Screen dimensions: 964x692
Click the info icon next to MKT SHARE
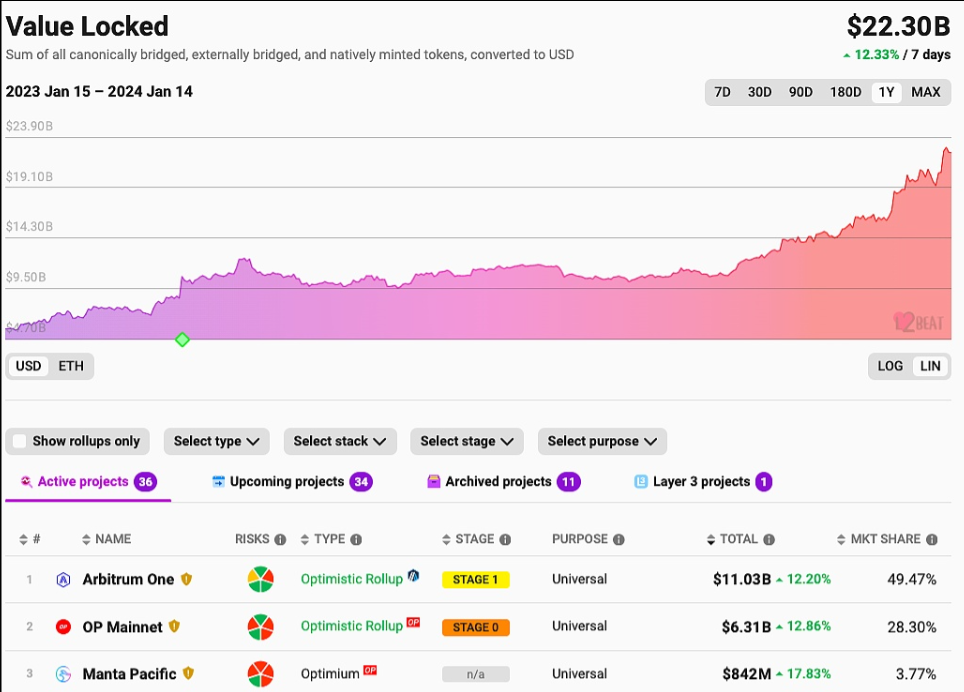932,539
